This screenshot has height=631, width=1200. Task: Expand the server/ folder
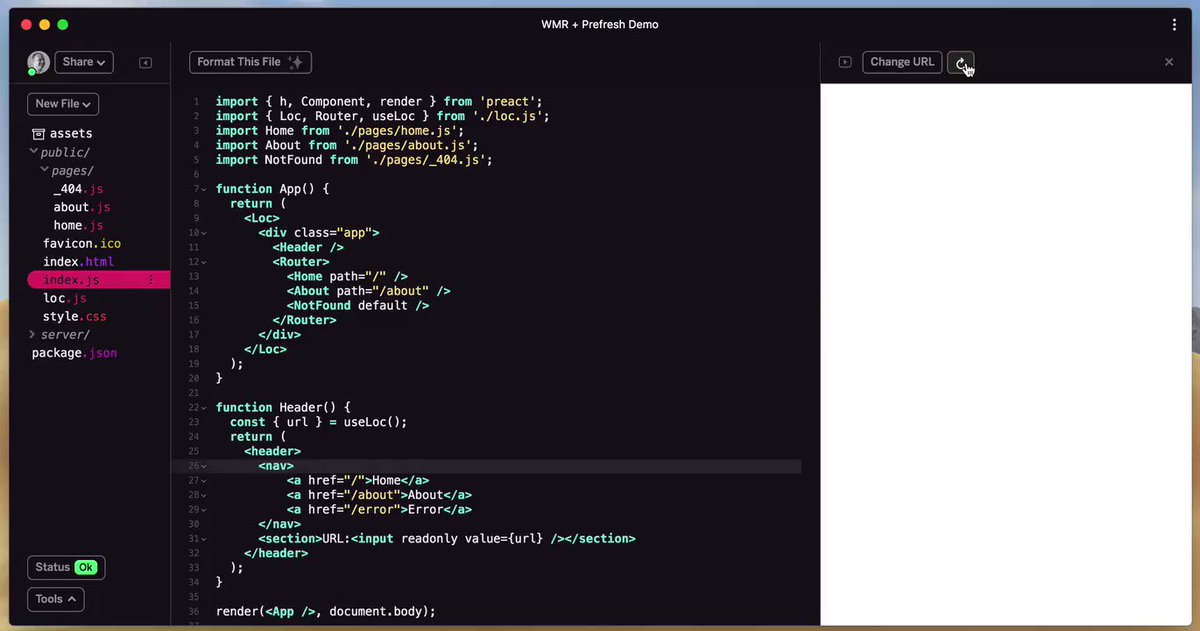pyautogui.click(x=59, y=334)
